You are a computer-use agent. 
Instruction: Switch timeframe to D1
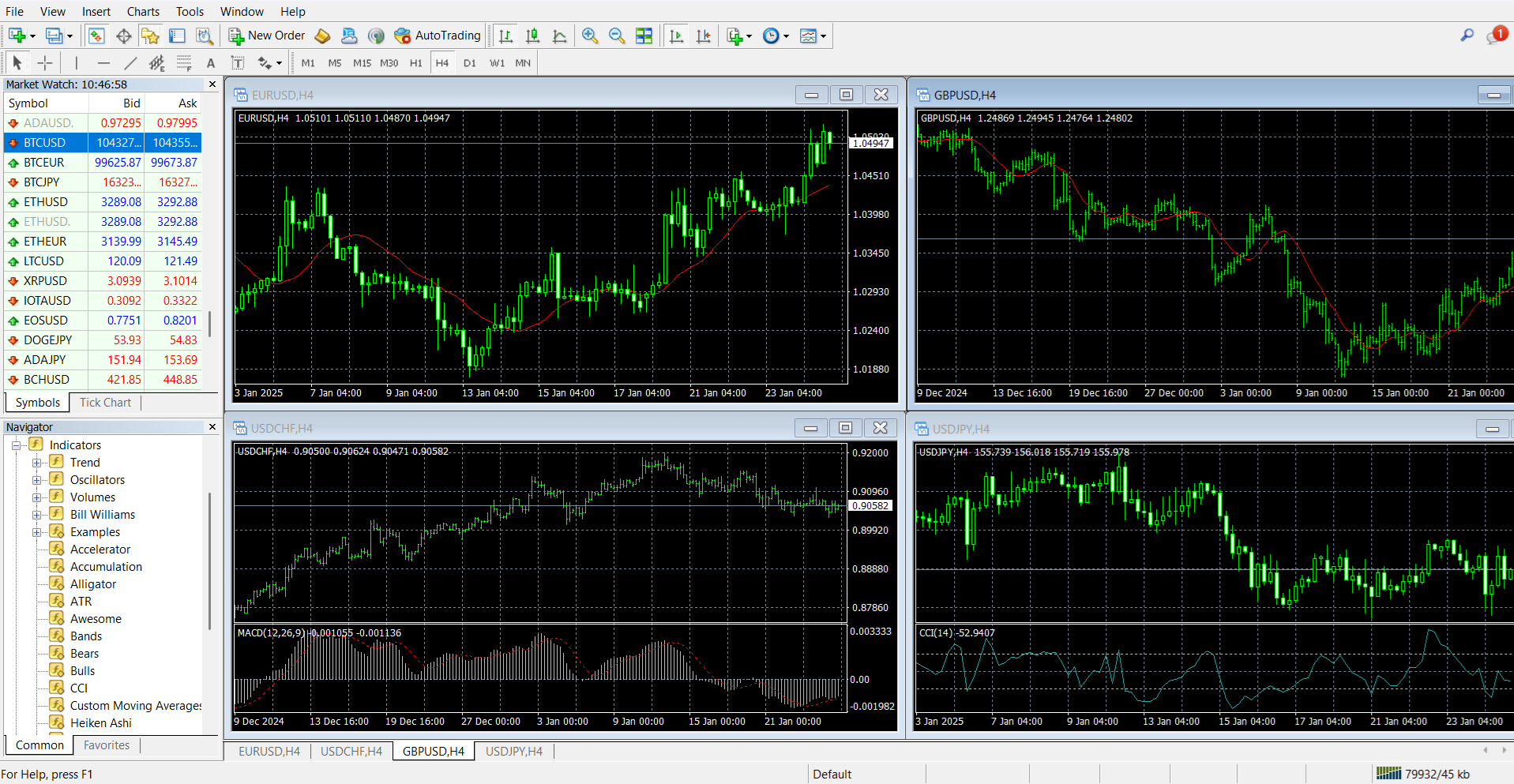(470, 63)
